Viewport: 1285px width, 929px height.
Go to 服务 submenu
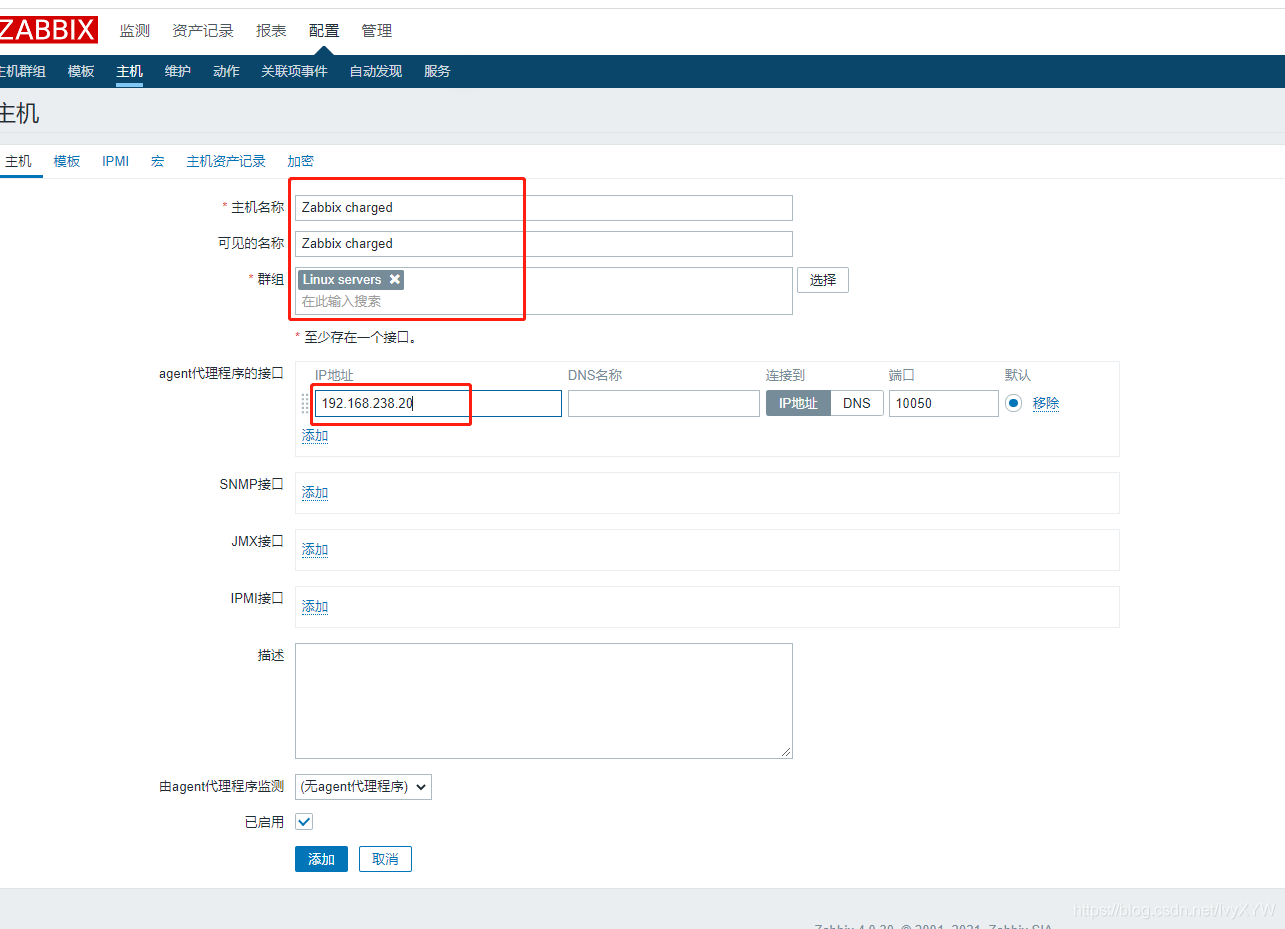coord(437,71)
